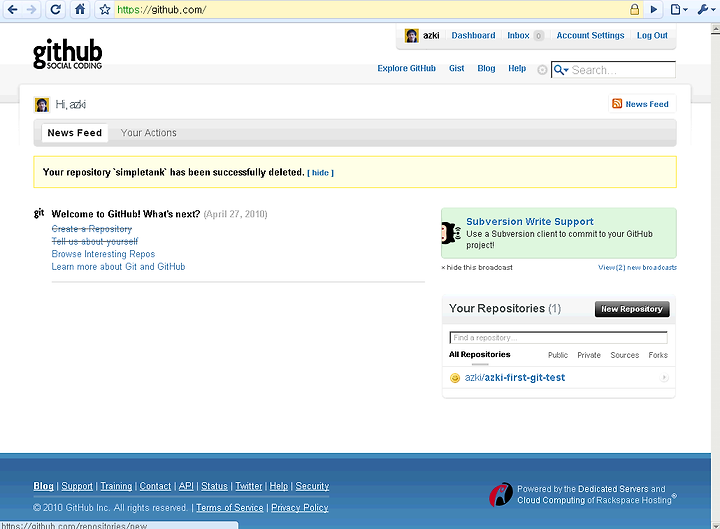720x529 pixels.
Task: Click the orange RSS feed icon
Action: tap(617, 104)
